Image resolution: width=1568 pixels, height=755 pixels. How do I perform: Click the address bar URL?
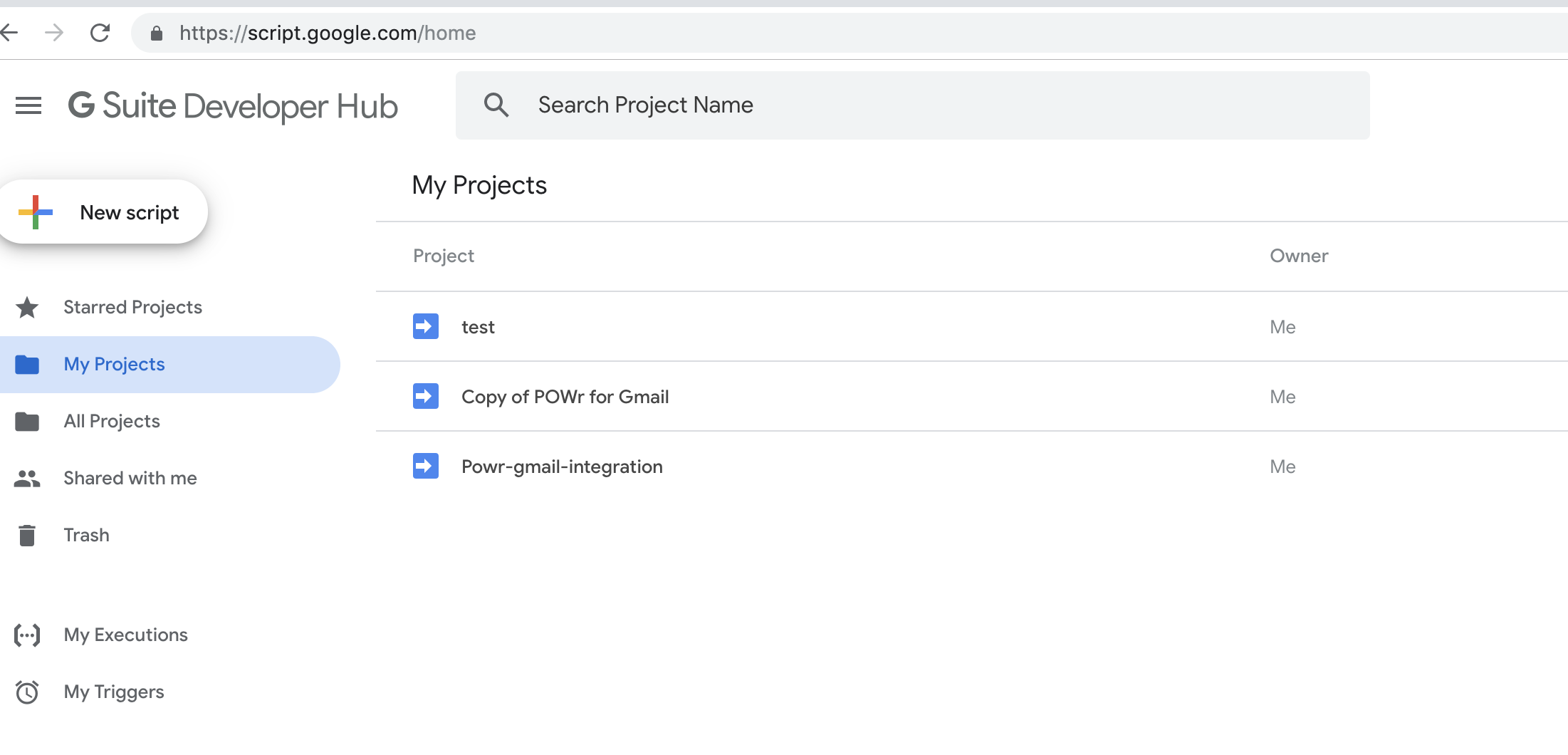tap(328, 33)
